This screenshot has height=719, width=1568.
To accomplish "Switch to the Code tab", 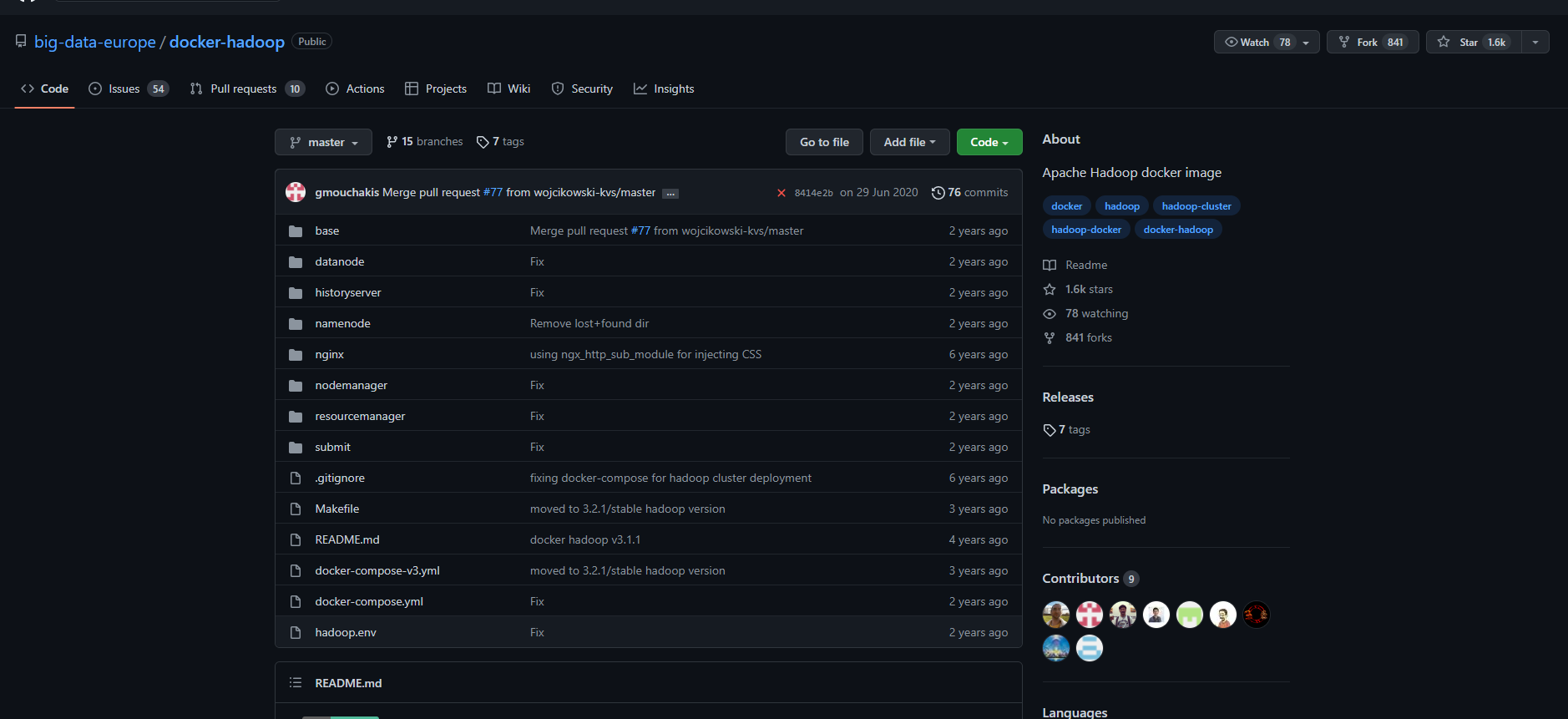I will click(45, 89).
